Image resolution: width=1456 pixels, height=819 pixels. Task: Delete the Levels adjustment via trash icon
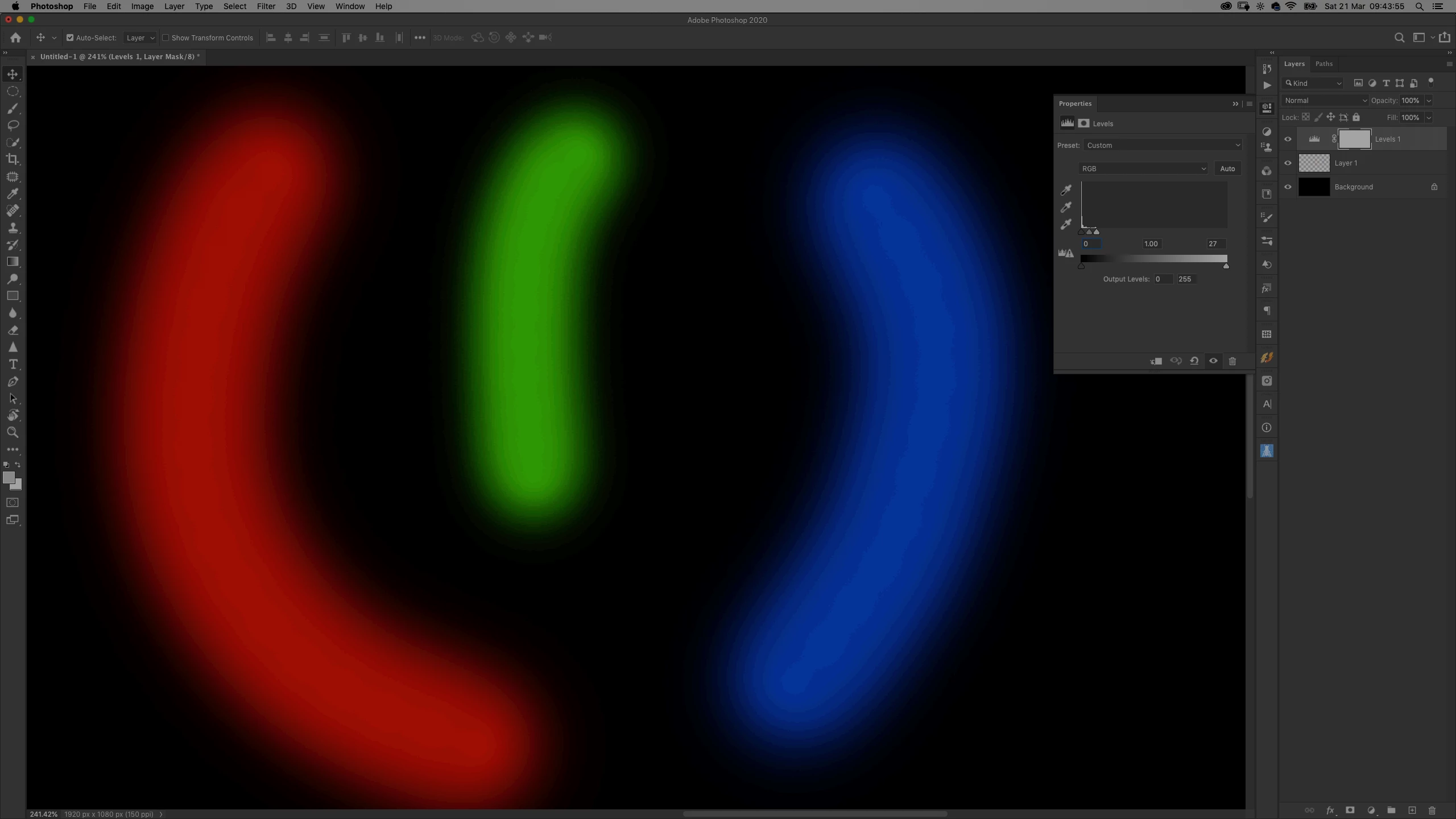1232,361
